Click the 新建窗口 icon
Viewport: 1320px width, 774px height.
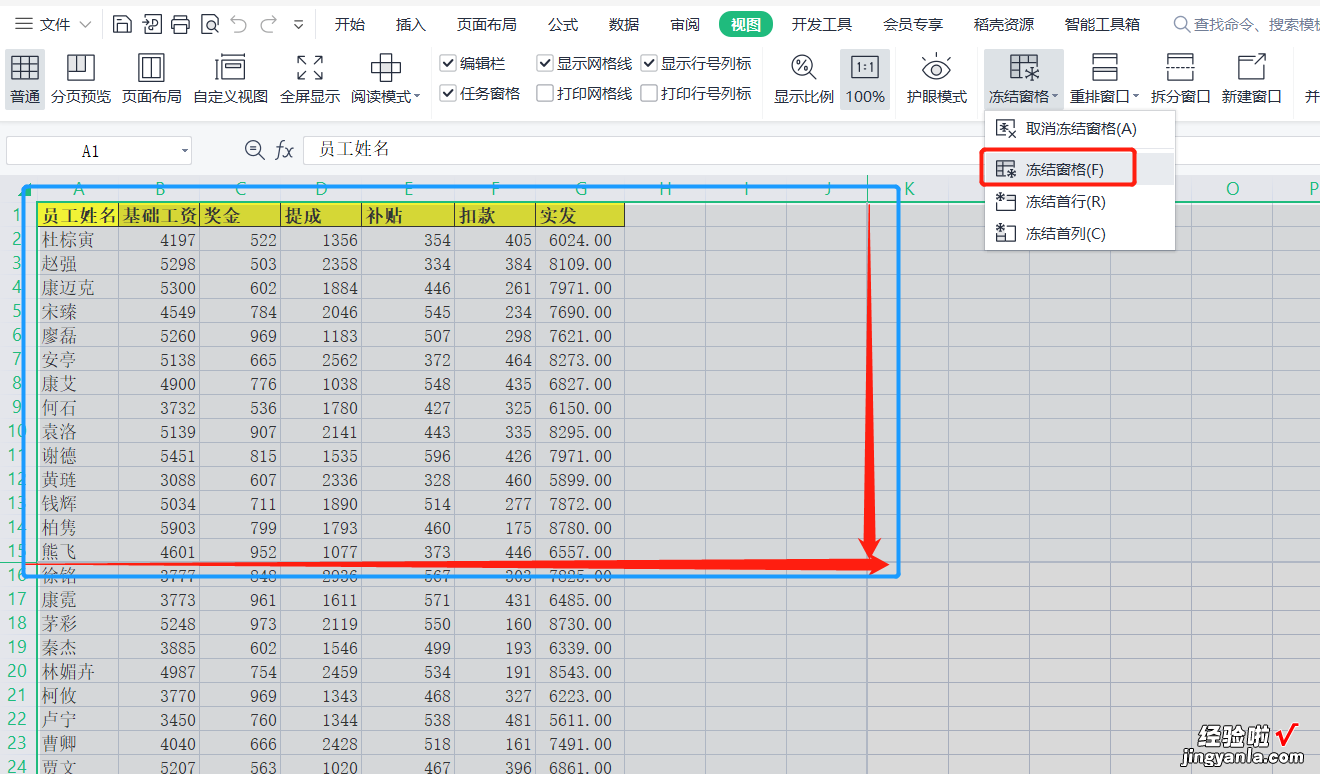coord(1251,79)
